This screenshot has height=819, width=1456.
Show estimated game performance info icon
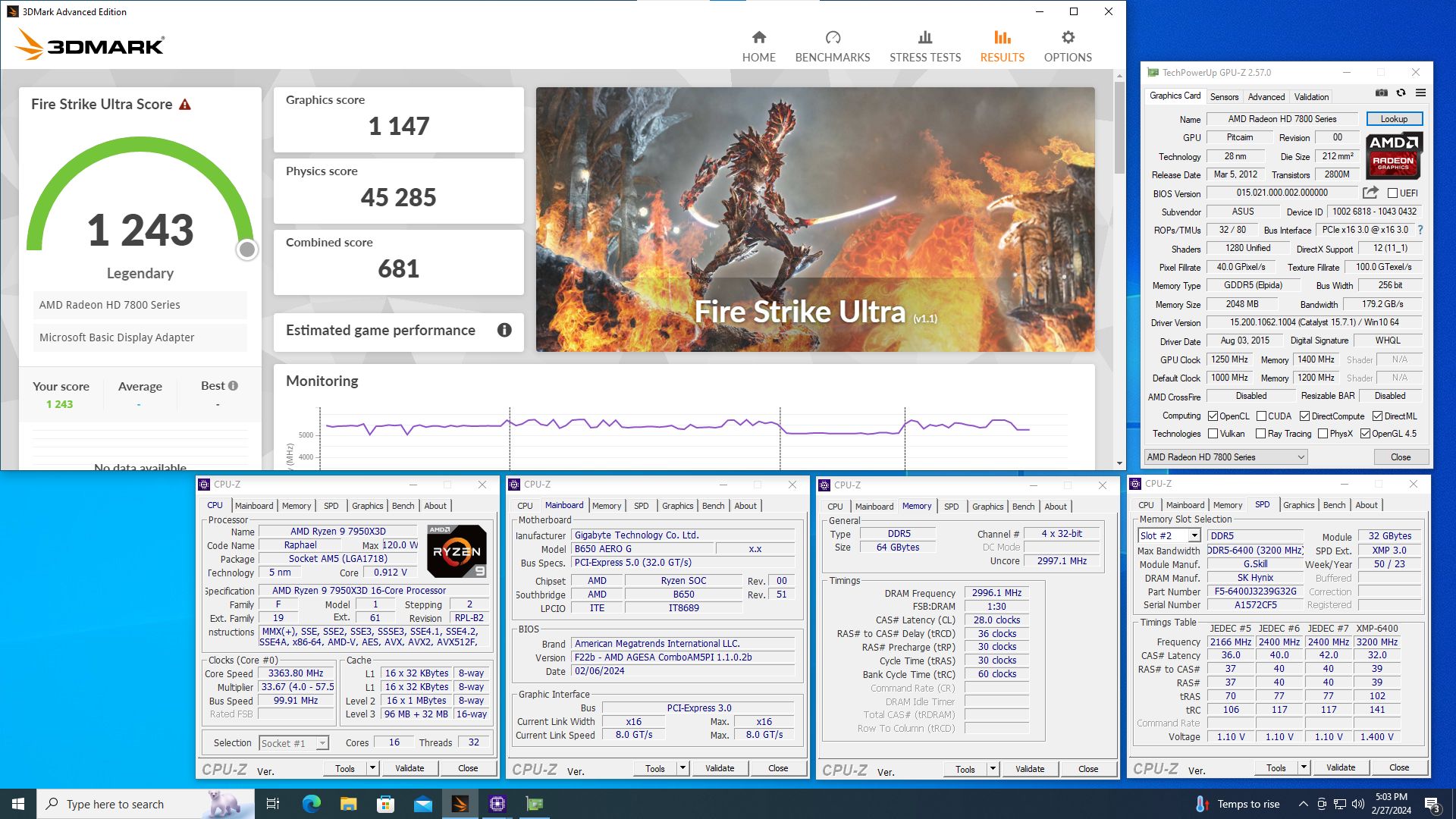tap(504, 330)
